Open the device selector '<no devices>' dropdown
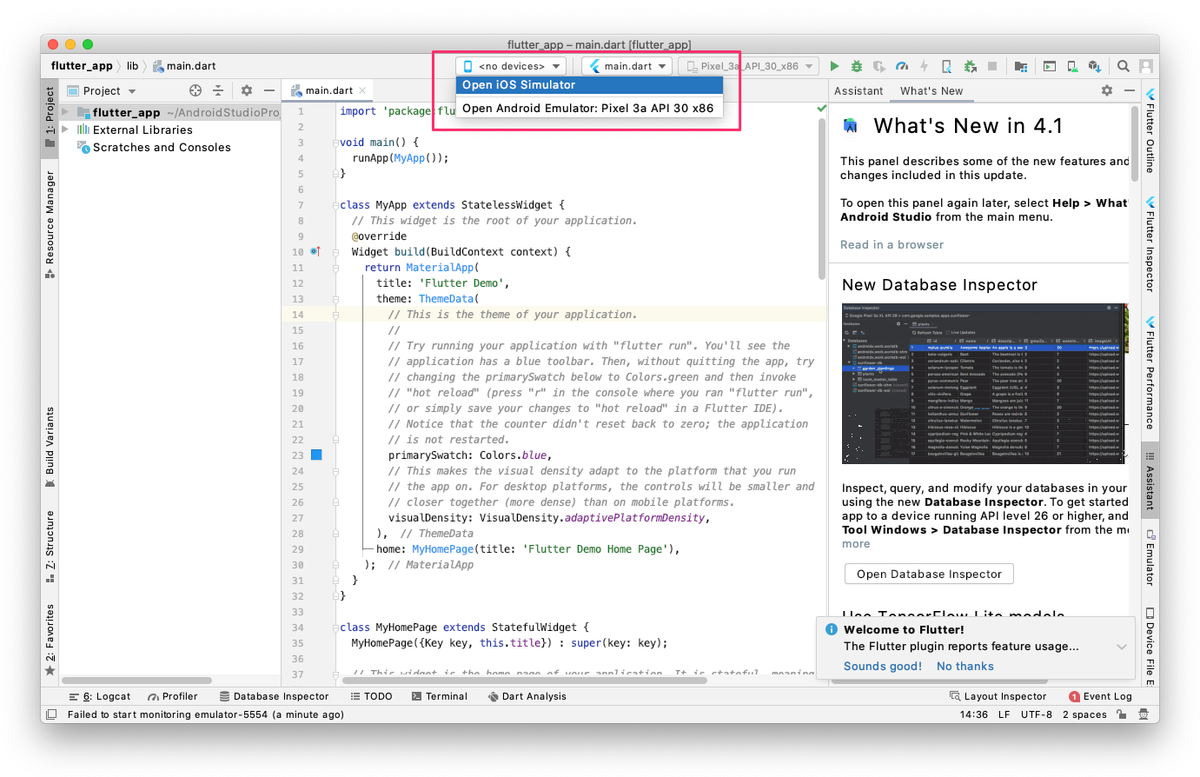The height and width of the screenshot is (777, 1200). [511, 66]
